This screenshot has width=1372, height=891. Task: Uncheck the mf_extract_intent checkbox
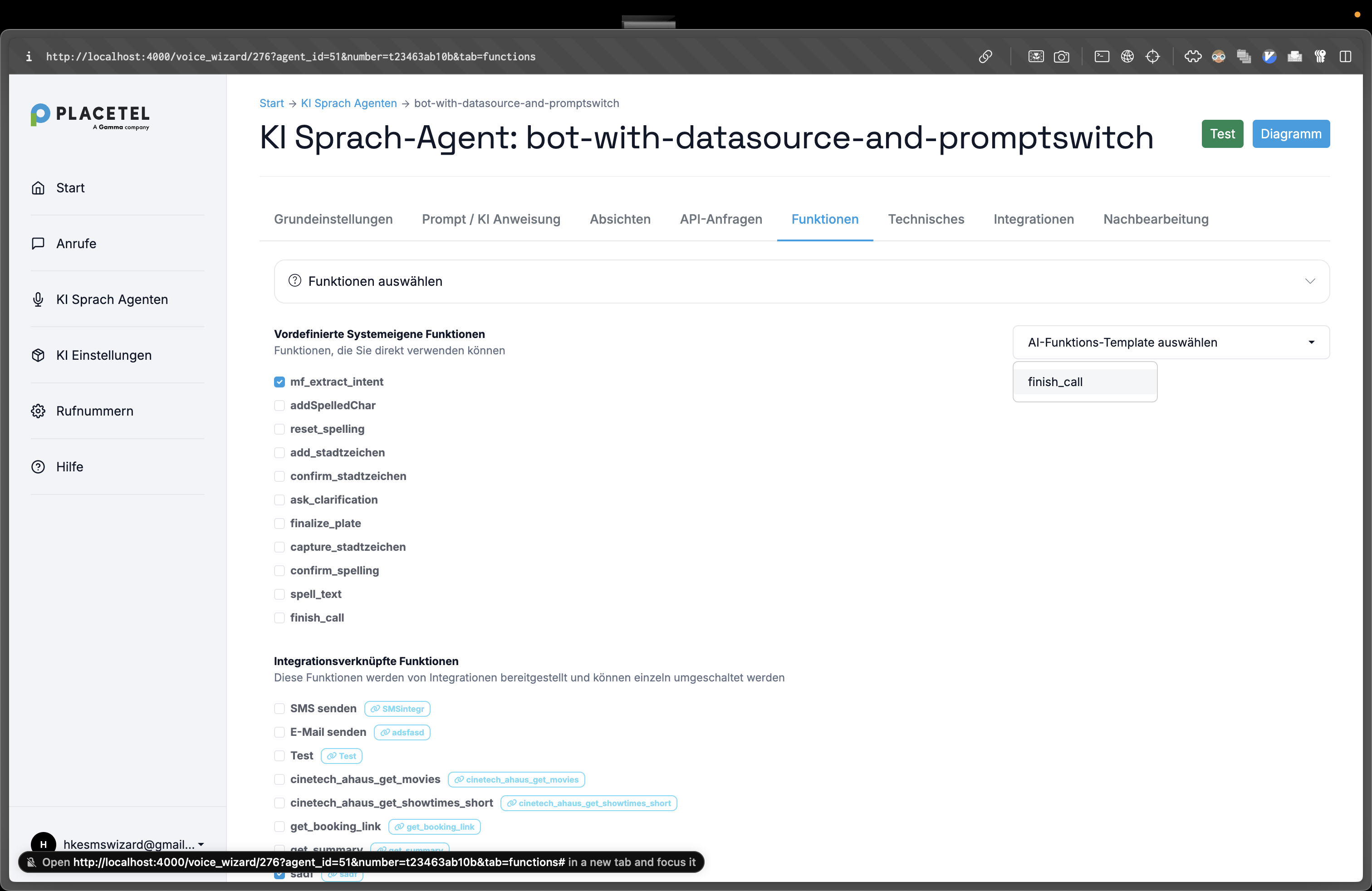click(x=279, y=382)
